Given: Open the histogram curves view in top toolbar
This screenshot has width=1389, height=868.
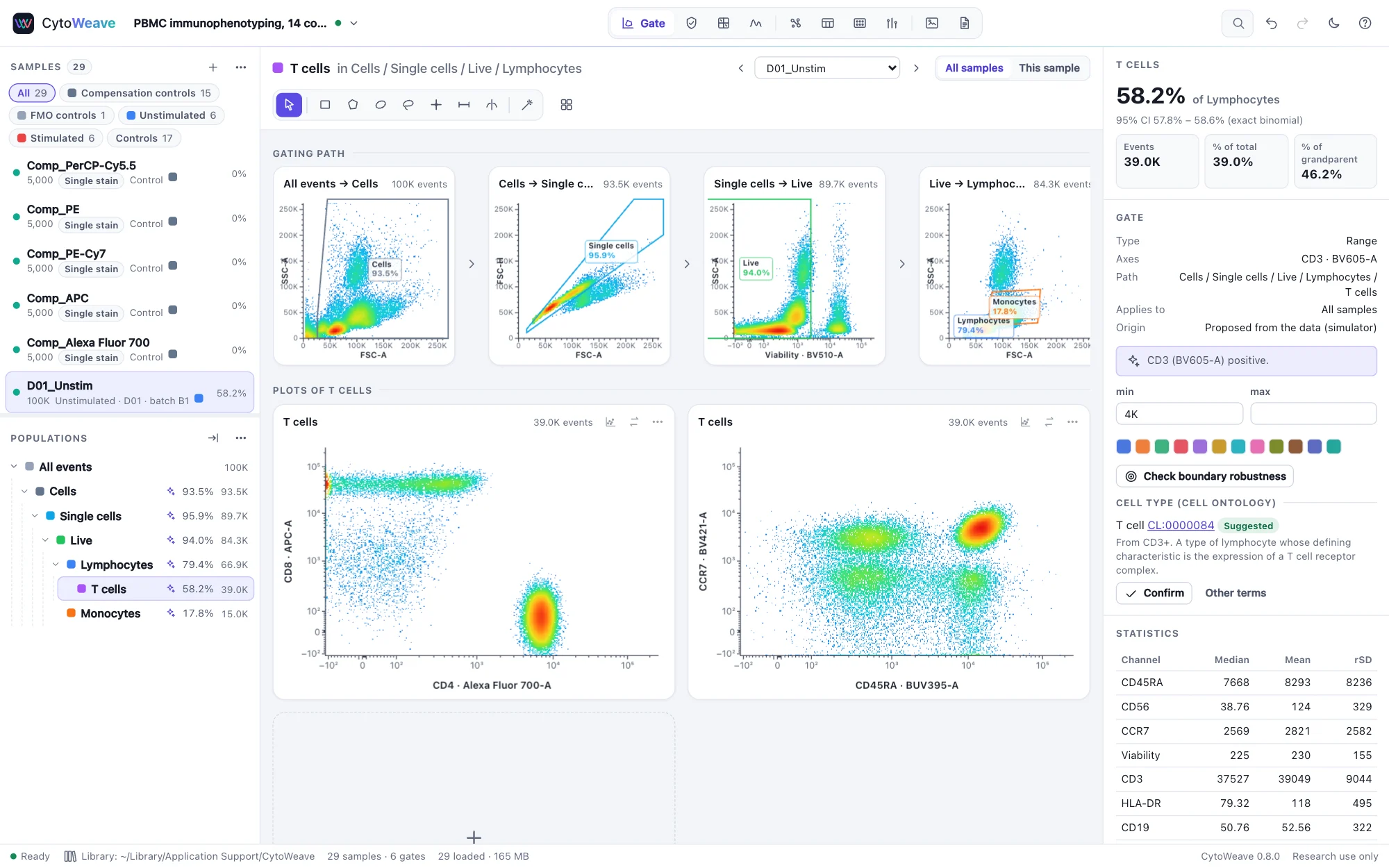Looking at the screenshot, I should (x=756, y=23).
